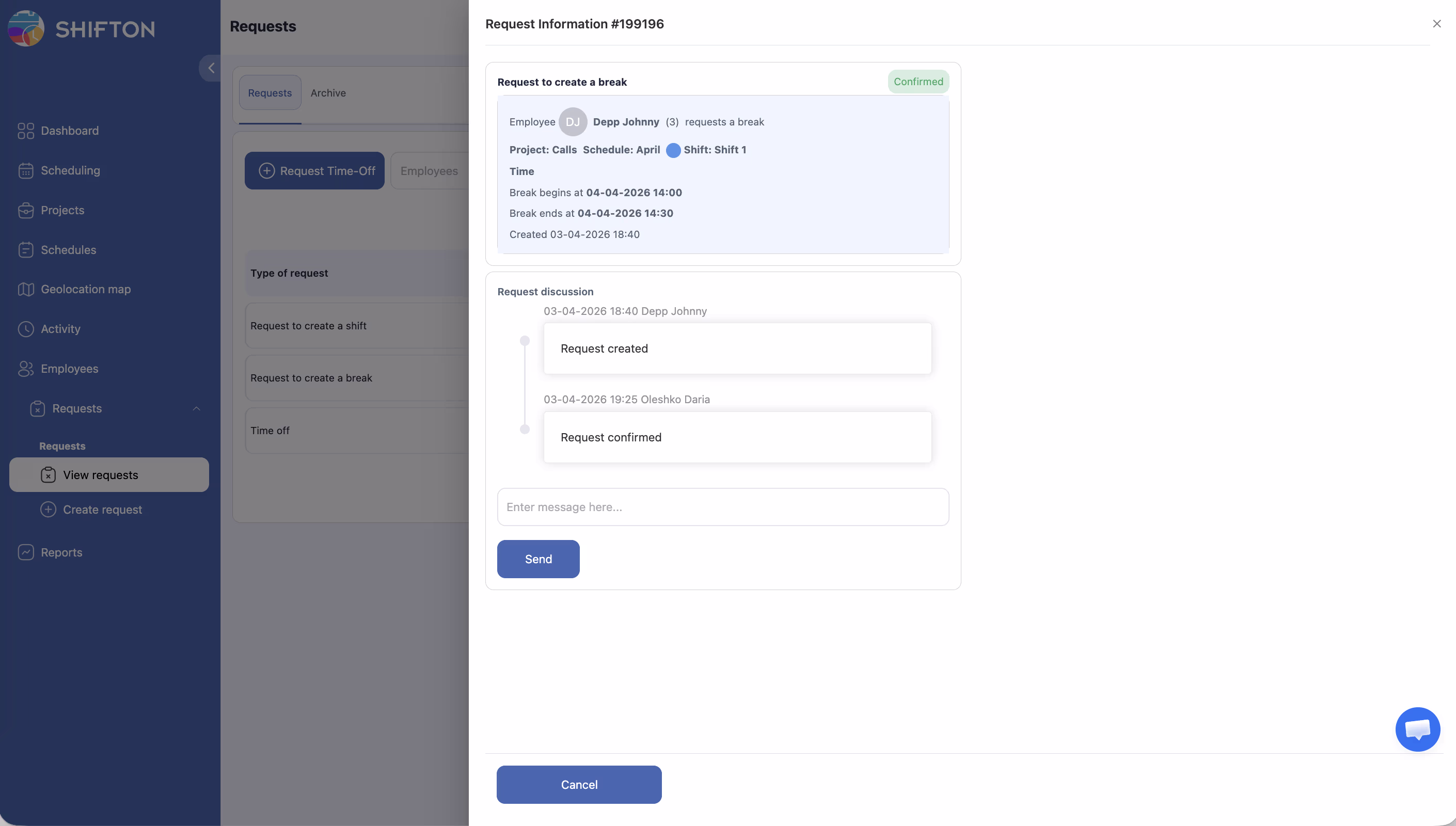The image size is (1456, 826).
Task: Focus the Enter message here field
Action: pos(723,507)
